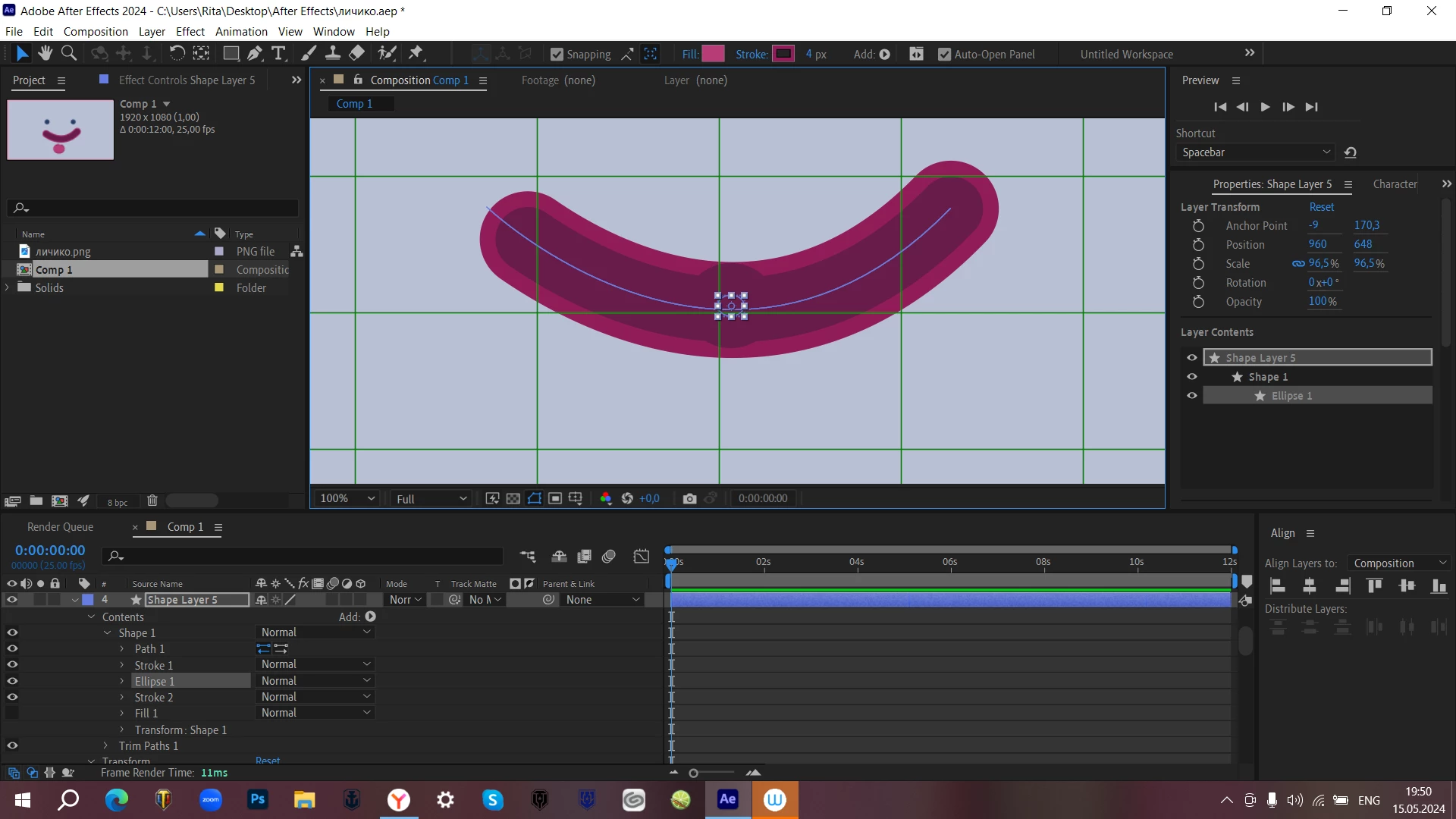Click the Play button in Preview
Image resolution: width=1456 pixels, height=819 pixels.
(x=1265, y=107)
